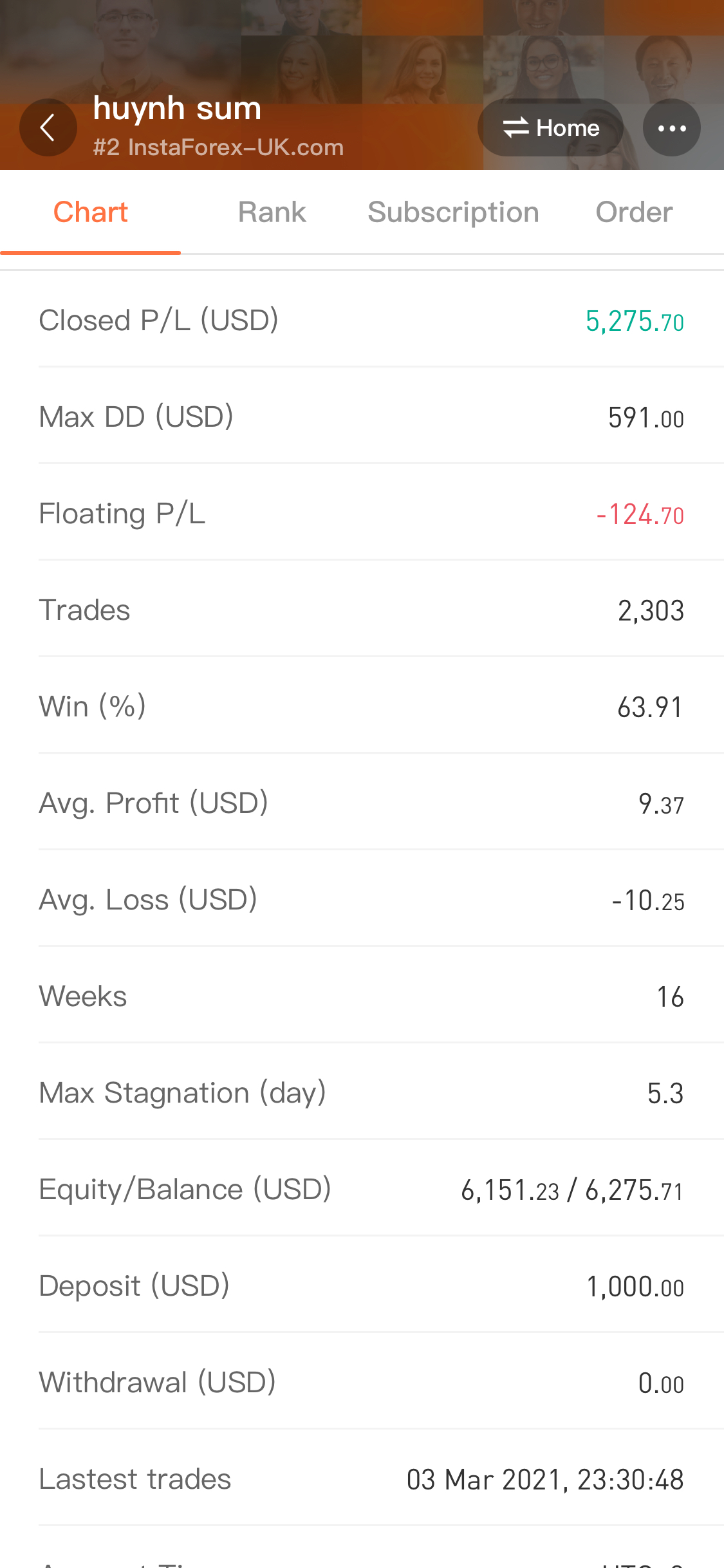Tap the #2 InstaForex-UK.com broker label
Screen dimensions: 724x1568
pos(218,147)
